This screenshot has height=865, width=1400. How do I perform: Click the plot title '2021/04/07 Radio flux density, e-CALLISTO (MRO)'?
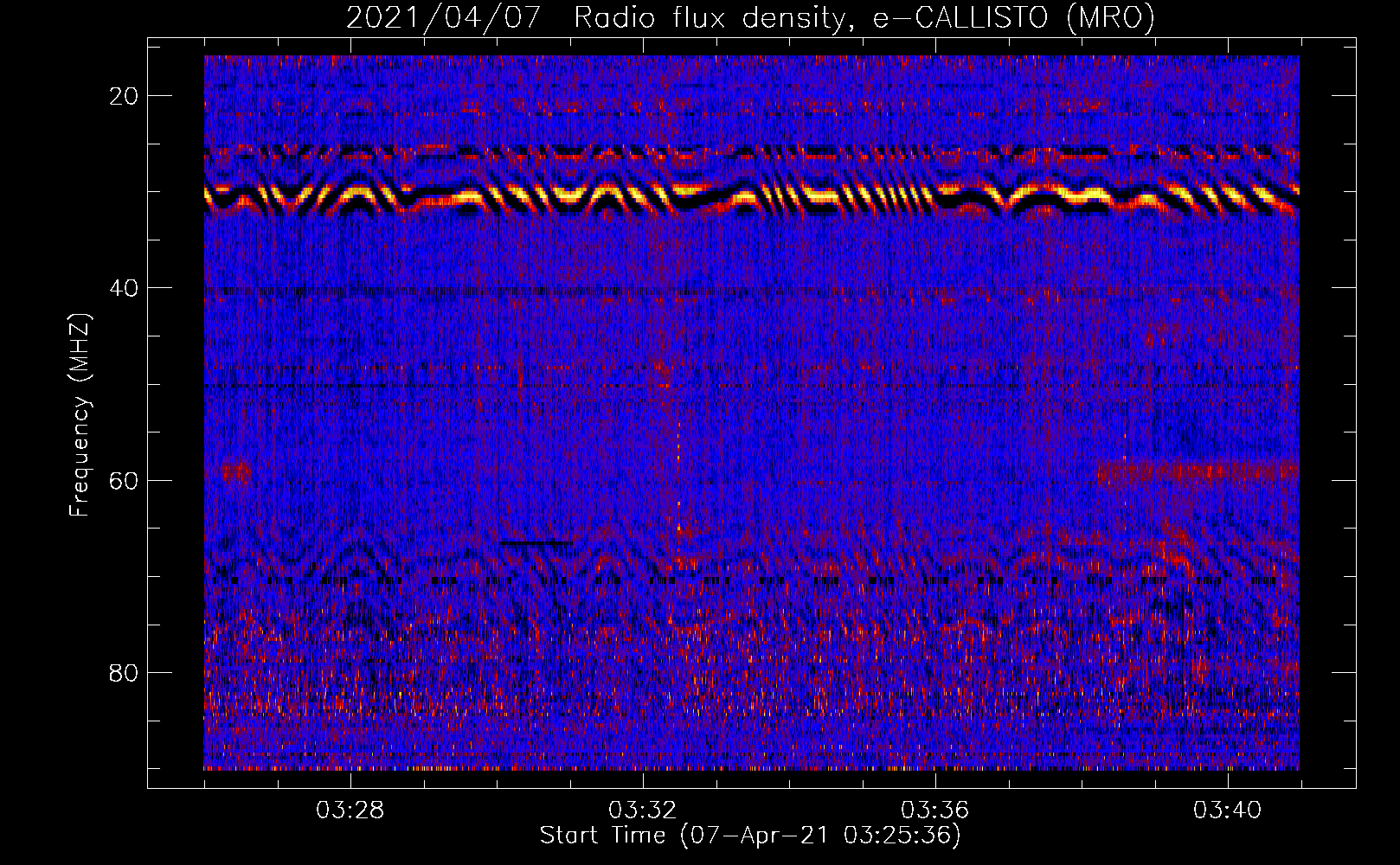pyautogui.click(x=750, y=17)
